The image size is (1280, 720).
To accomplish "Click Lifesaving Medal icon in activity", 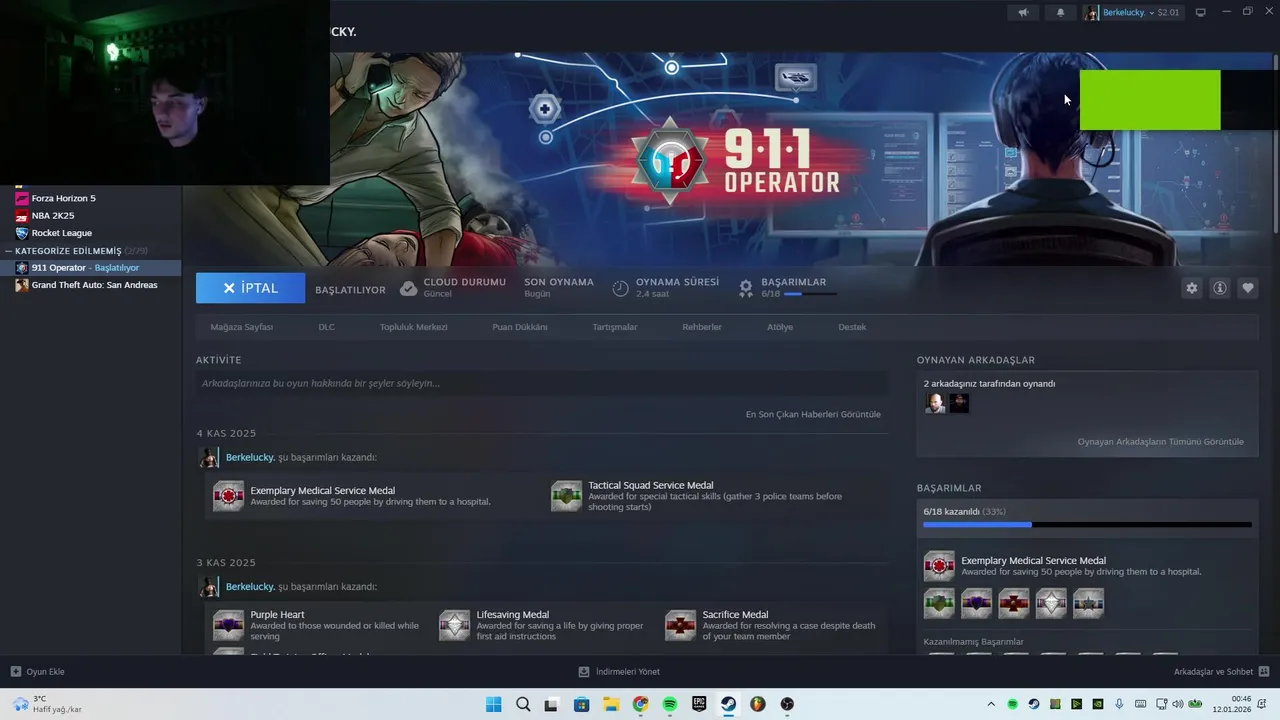I will tap(454, 626).
